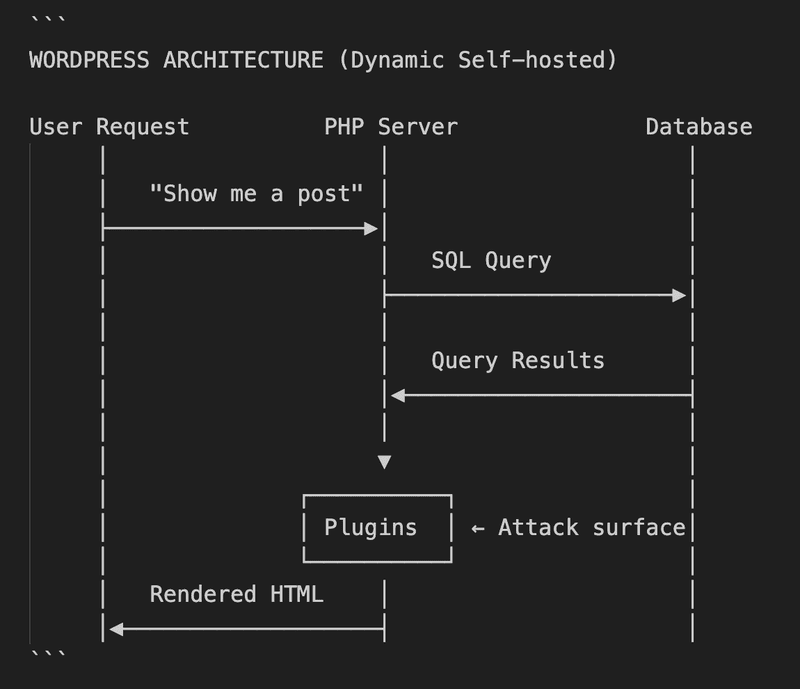Click the "SQL Query" message label
800x689 pixels.
[491, 261]
